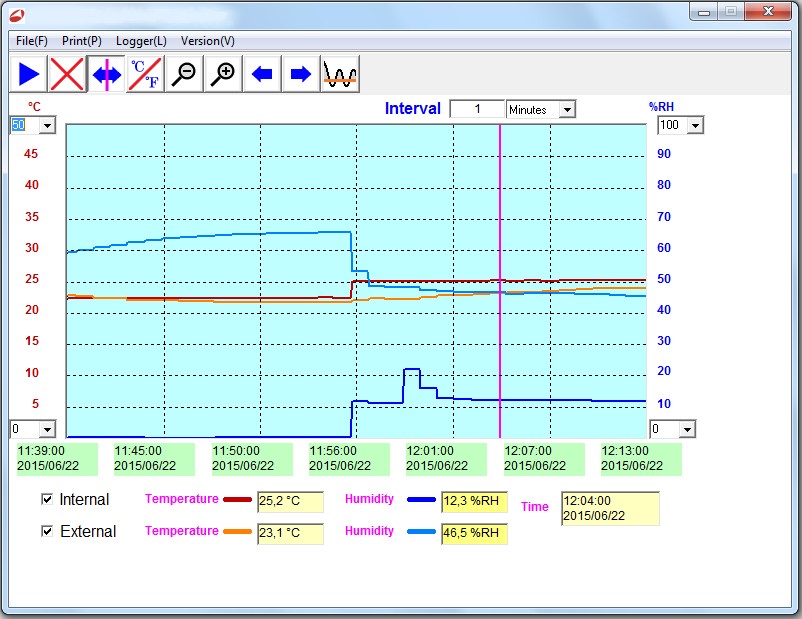Screen dimensions: 802x619
Task: Uncheck the External sensor checkbox
Action: [x=47, y=531]
